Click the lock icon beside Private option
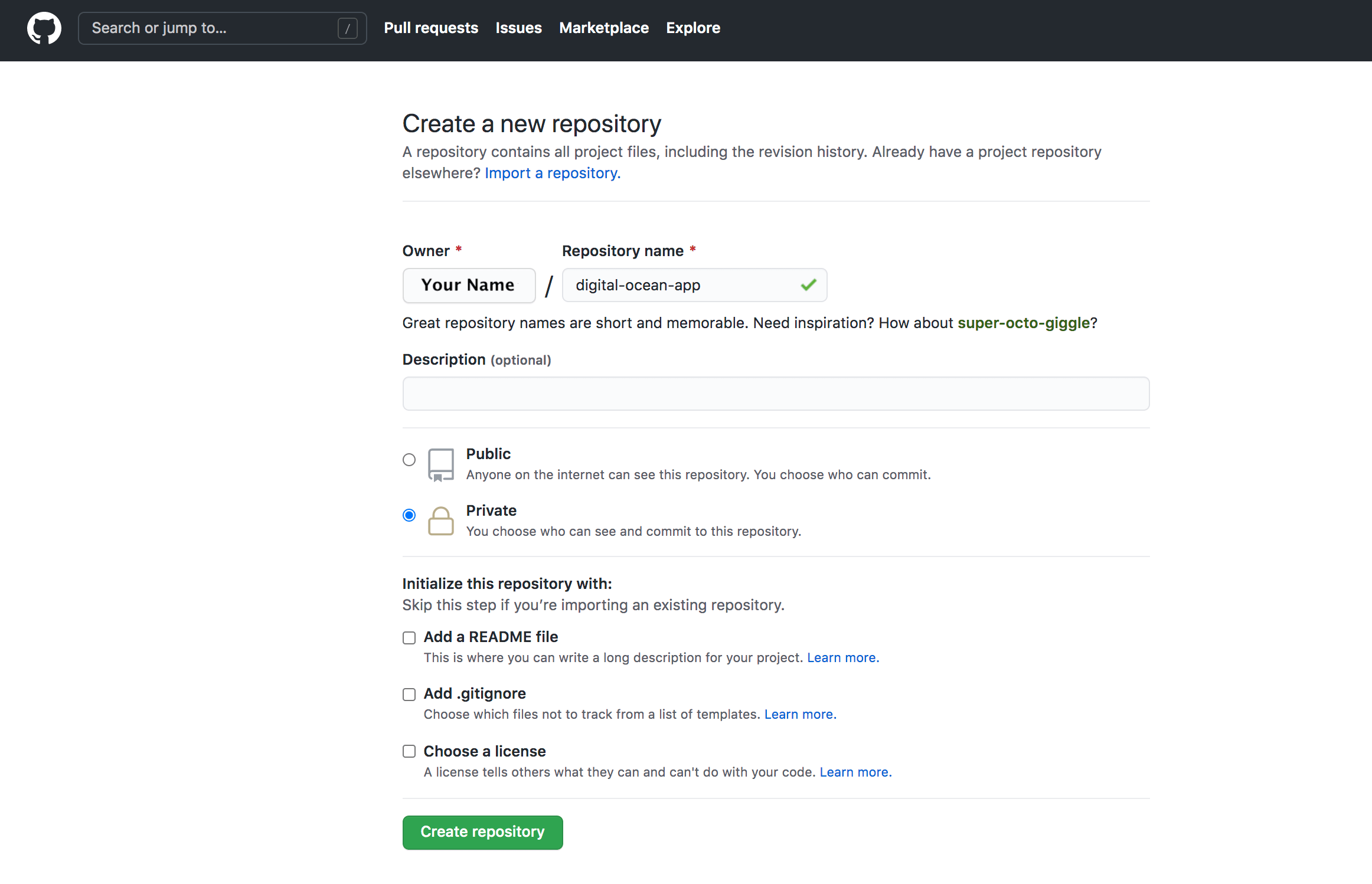The width and height of the screenshot is (1372, 884). tap(440, 520)
